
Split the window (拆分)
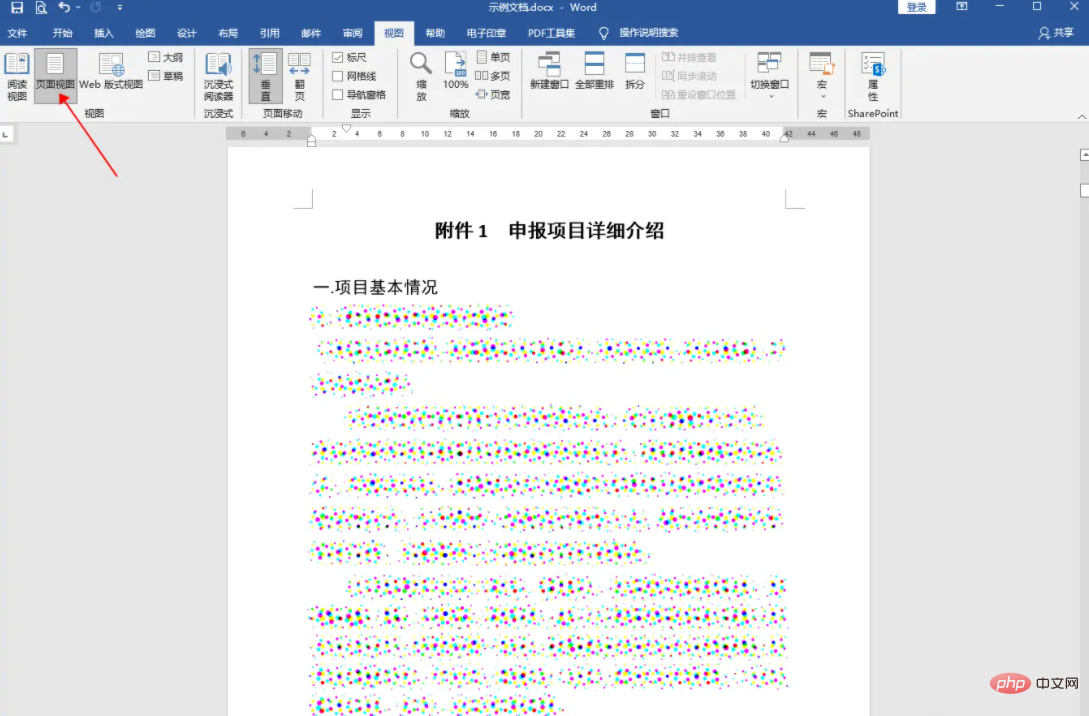tap(635, 72)
